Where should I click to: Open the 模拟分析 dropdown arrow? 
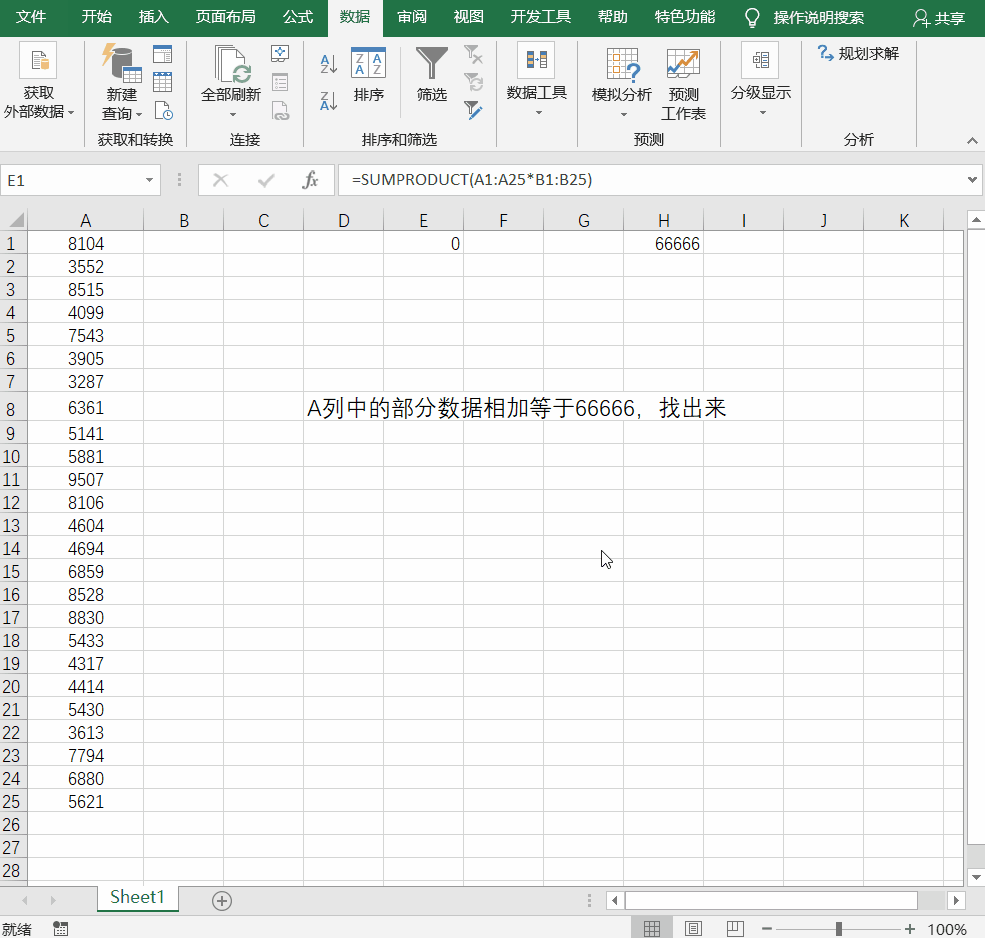624,114
